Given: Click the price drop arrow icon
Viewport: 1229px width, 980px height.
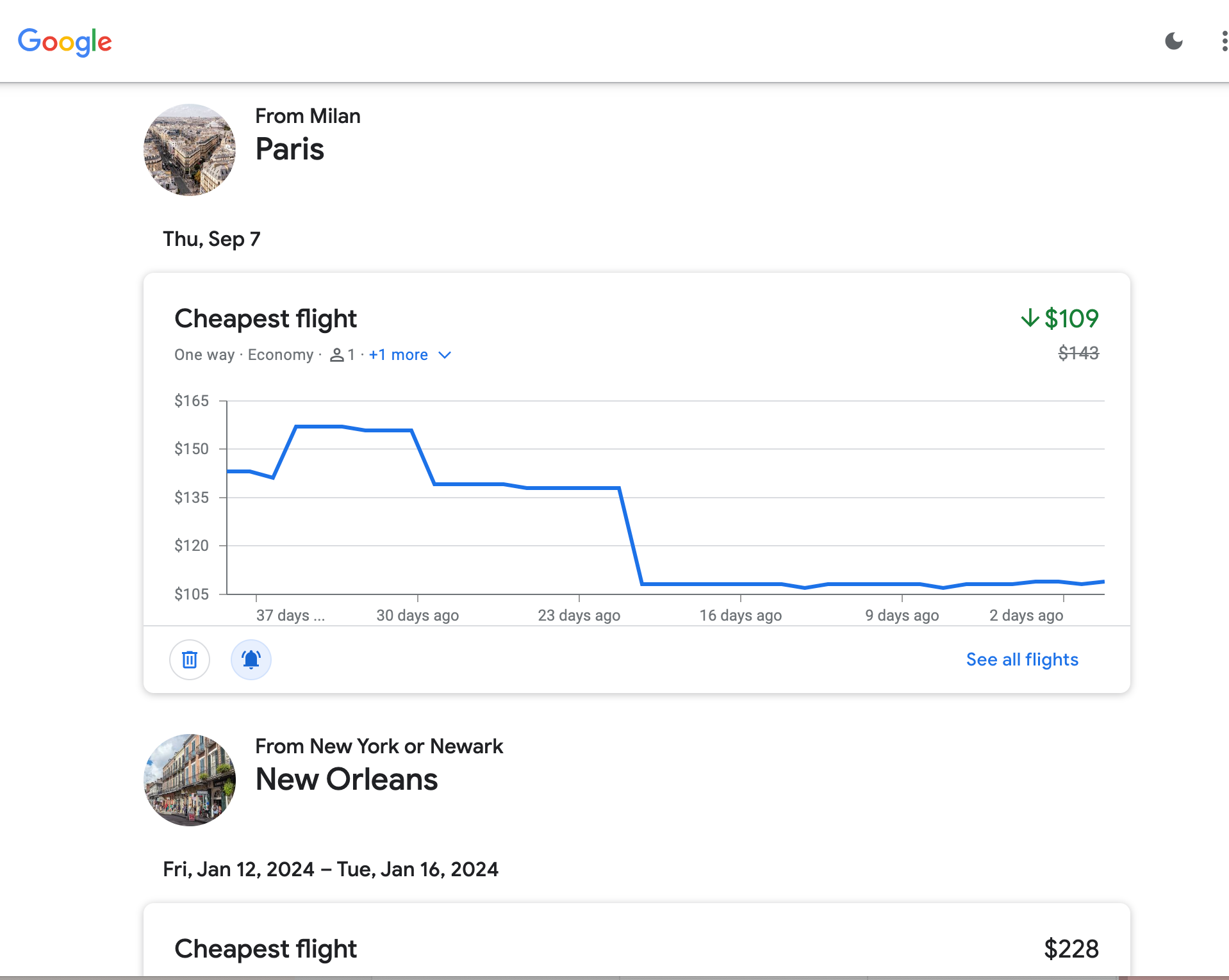Looking at the screenshot, I should point(1030,318).
